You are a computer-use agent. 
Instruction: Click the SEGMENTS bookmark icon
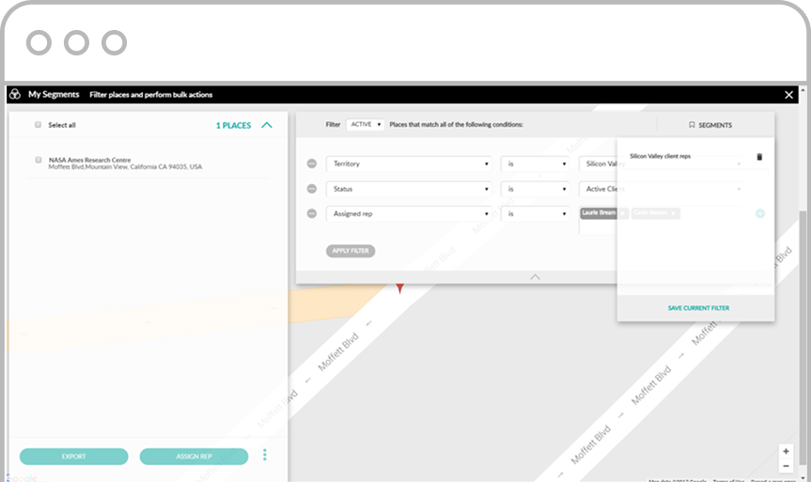[x=692, y=125]
